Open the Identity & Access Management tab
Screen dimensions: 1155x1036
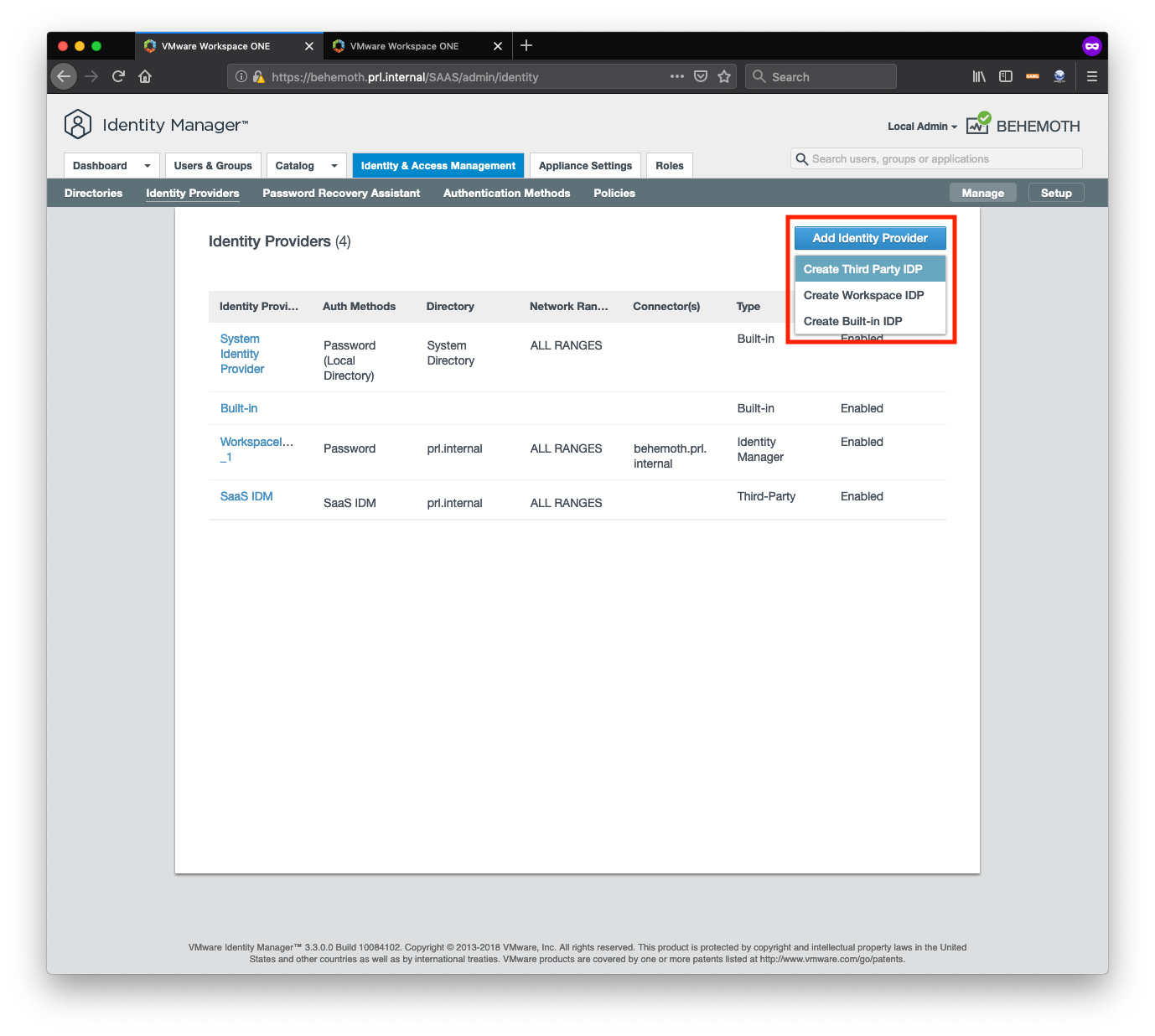tap(438, 166)
